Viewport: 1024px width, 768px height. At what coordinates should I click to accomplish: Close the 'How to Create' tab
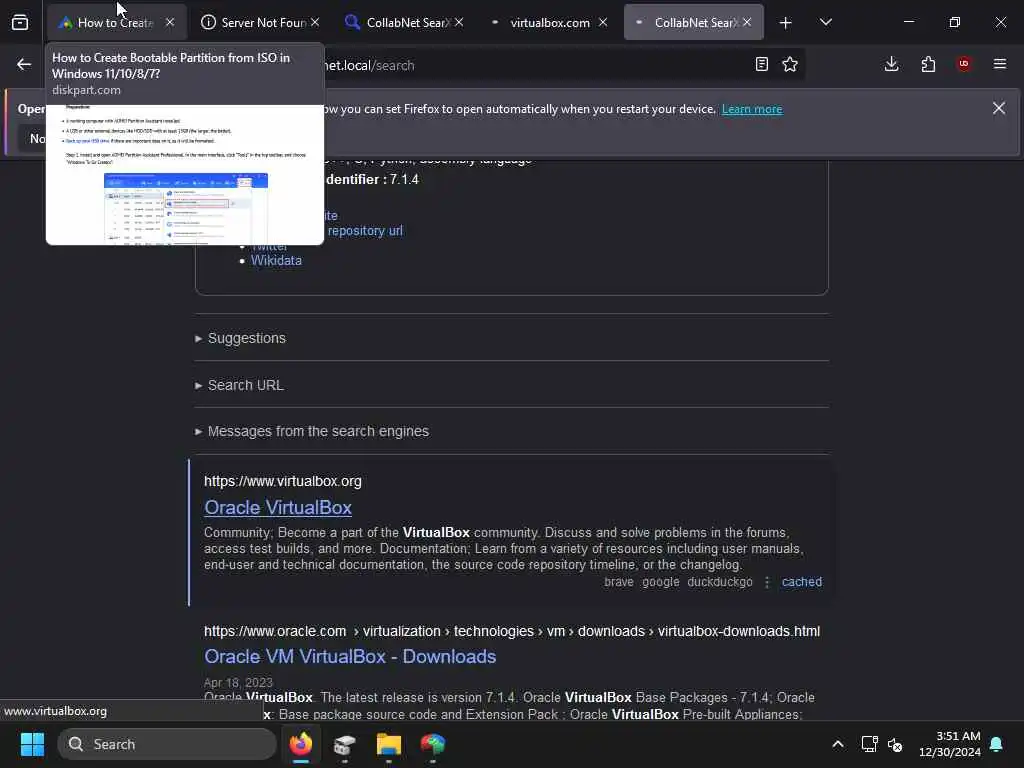170,22
